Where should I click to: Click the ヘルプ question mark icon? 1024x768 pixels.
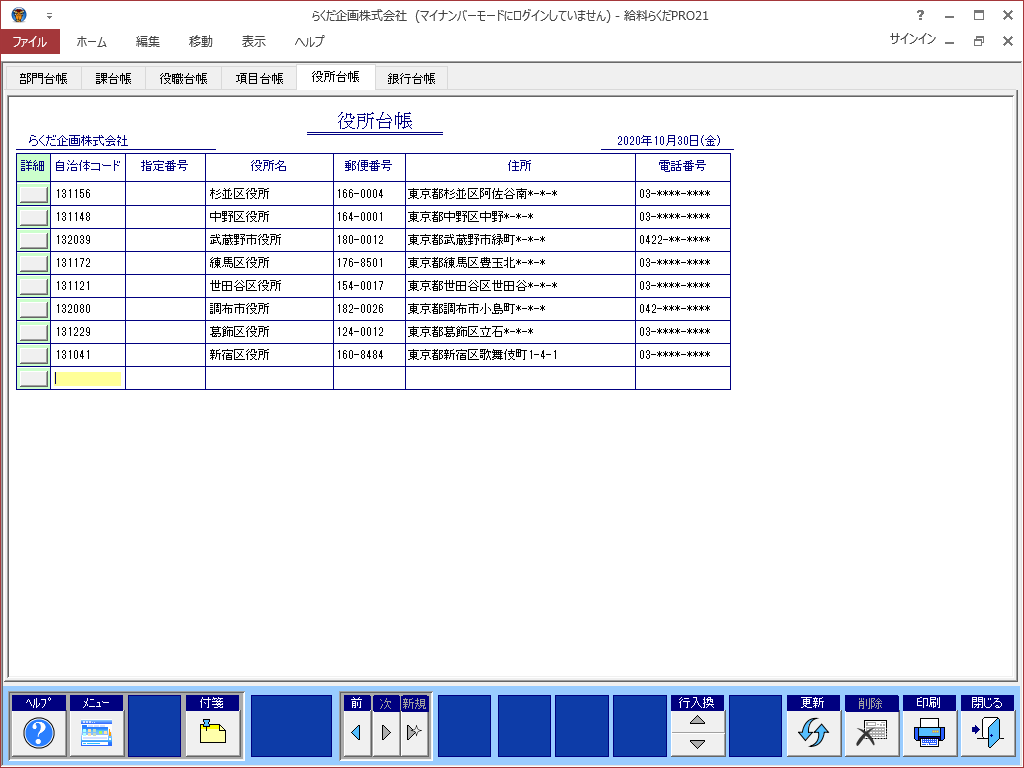pyautogui.click(x=39, y=733)
